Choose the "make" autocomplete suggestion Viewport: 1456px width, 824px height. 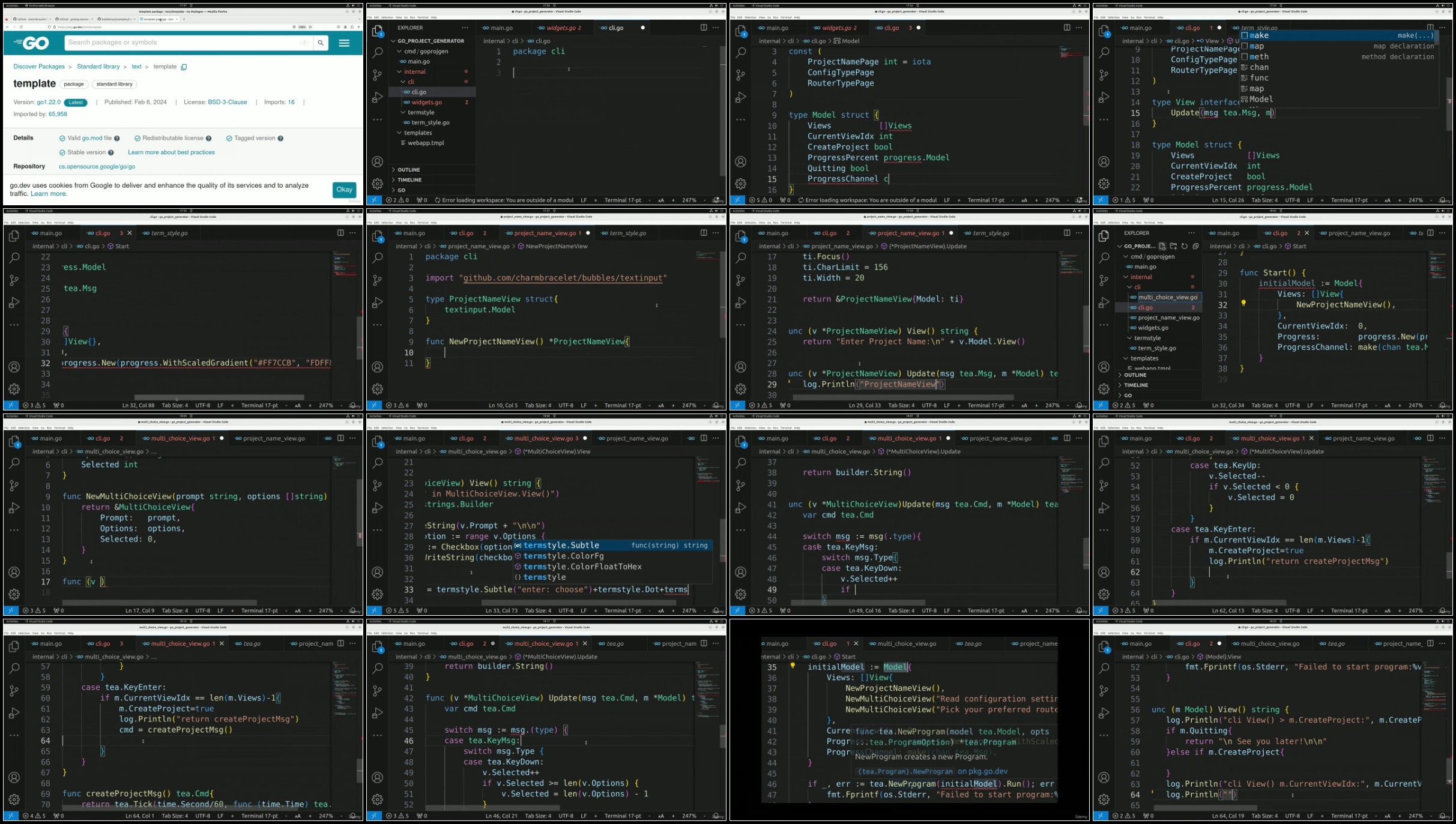pyautogui.click(x=1339, y=35)
